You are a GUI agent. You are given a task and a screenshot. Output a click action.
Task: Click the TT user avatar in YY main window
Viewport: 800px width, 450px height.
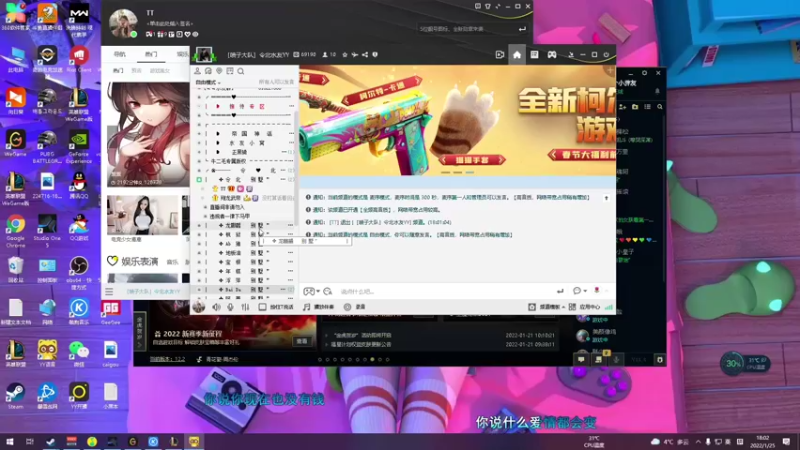coord(123,23)
